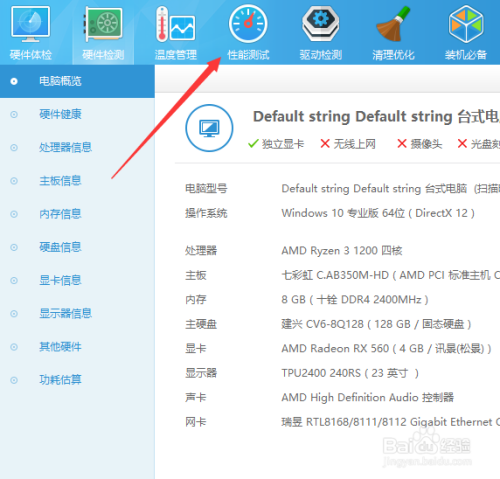Click the AMD Ryzen 3 1200 processor text
The height and width of the screenshot is (479, 500).
tap(342, 251)
